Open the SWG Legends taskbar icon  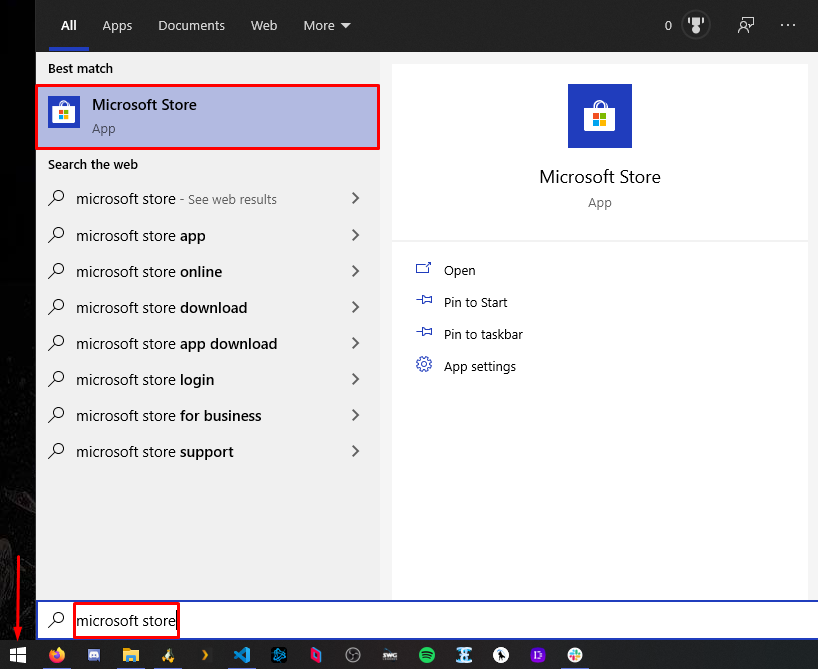390,655
